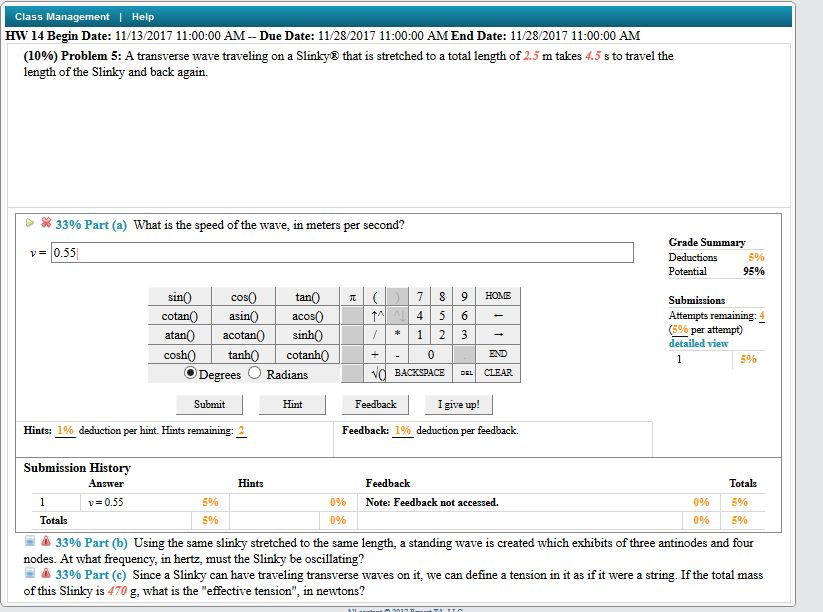Open the Help menu
This screenshot has height=612, width=823.
(x=143, y=17)
